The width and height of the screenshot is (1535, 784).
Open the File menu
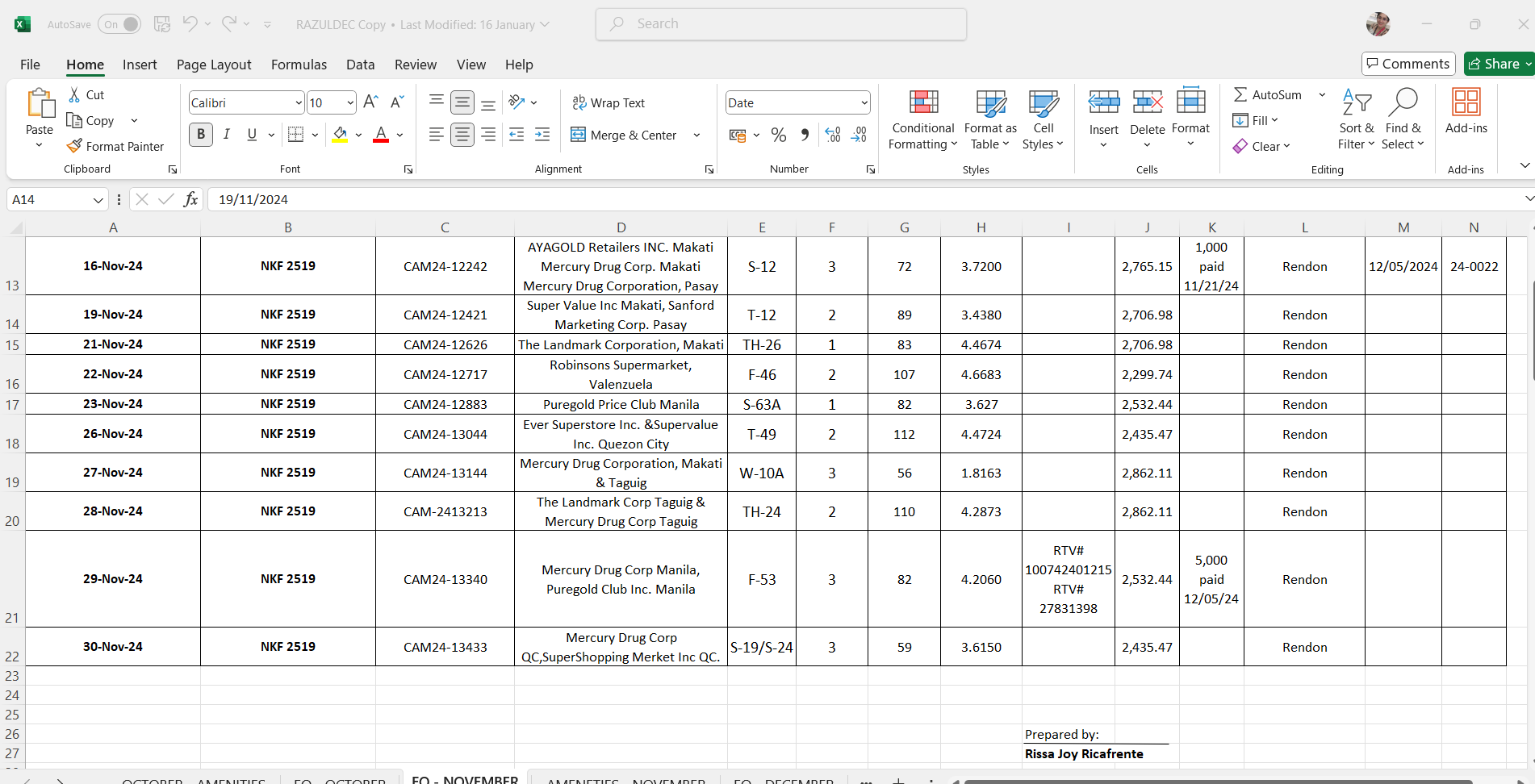tap(30, 65)
